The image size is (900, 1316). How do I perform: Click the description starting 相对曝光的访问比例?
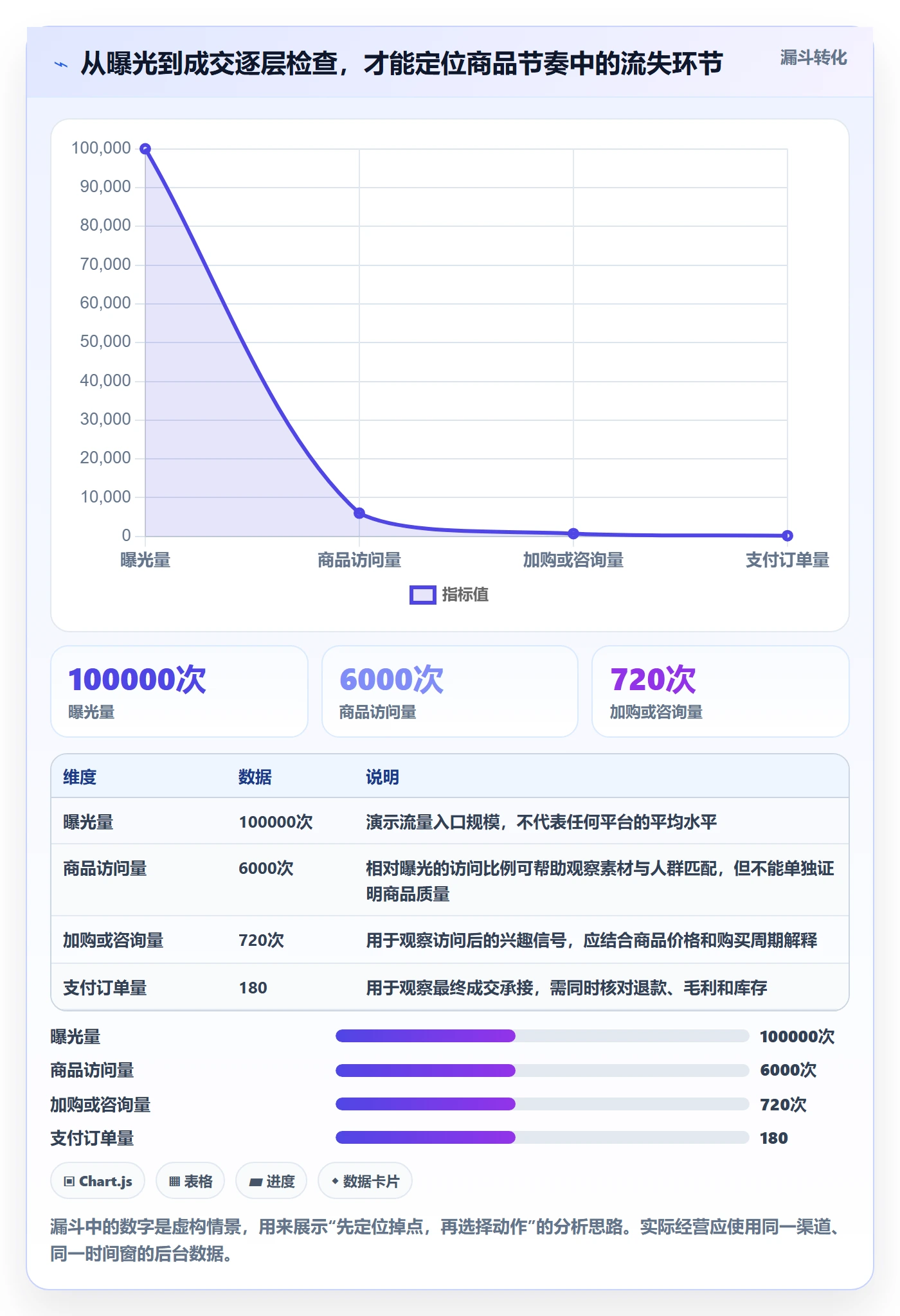coord(600,881)
